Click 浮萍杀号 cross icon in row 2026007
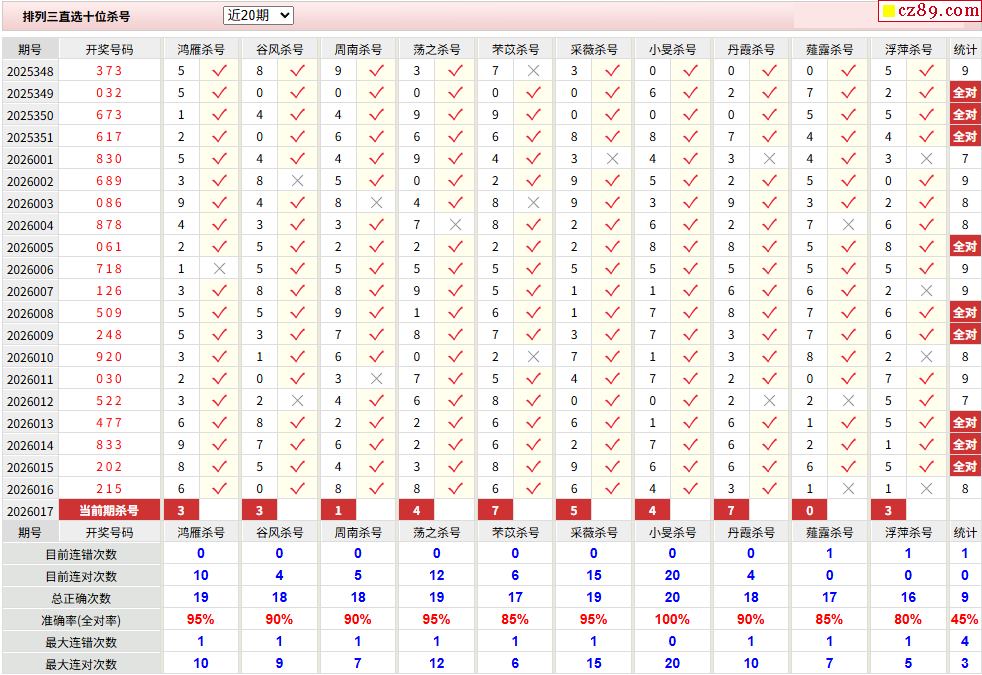Screen dimensions: 982x675 (x=926, y=291)
